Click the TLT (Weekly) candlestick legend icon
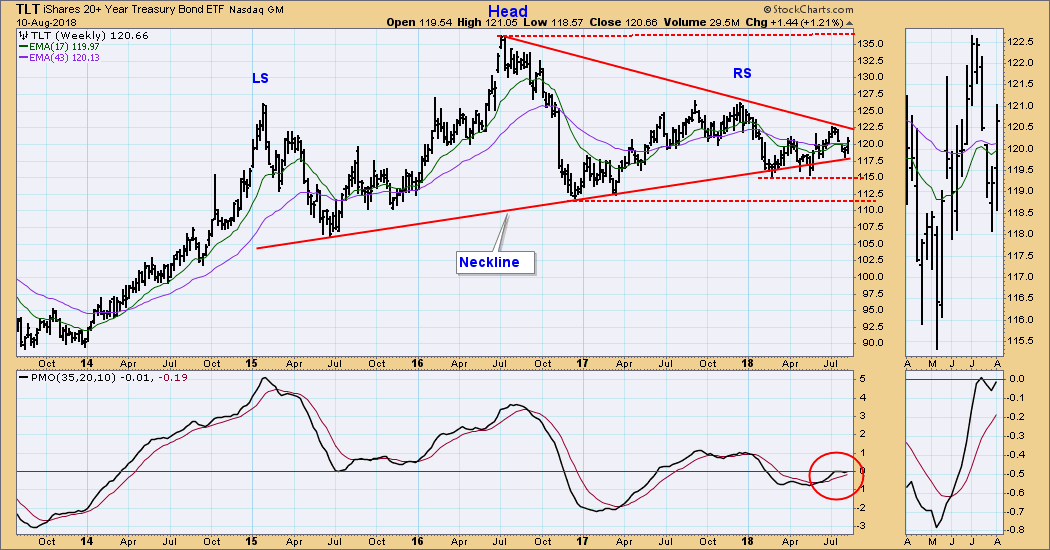This screenshot has height=550, width=1050. point(24,34)
